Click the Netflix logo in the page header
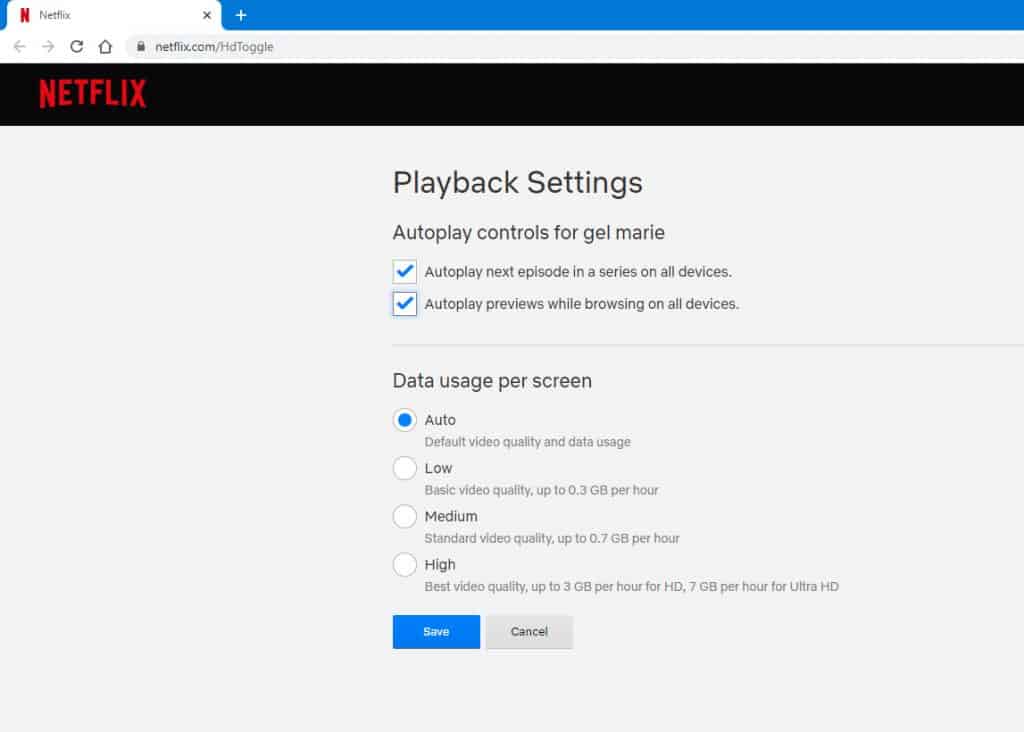The image size is (1024, 732). click(x=91, y=93)
